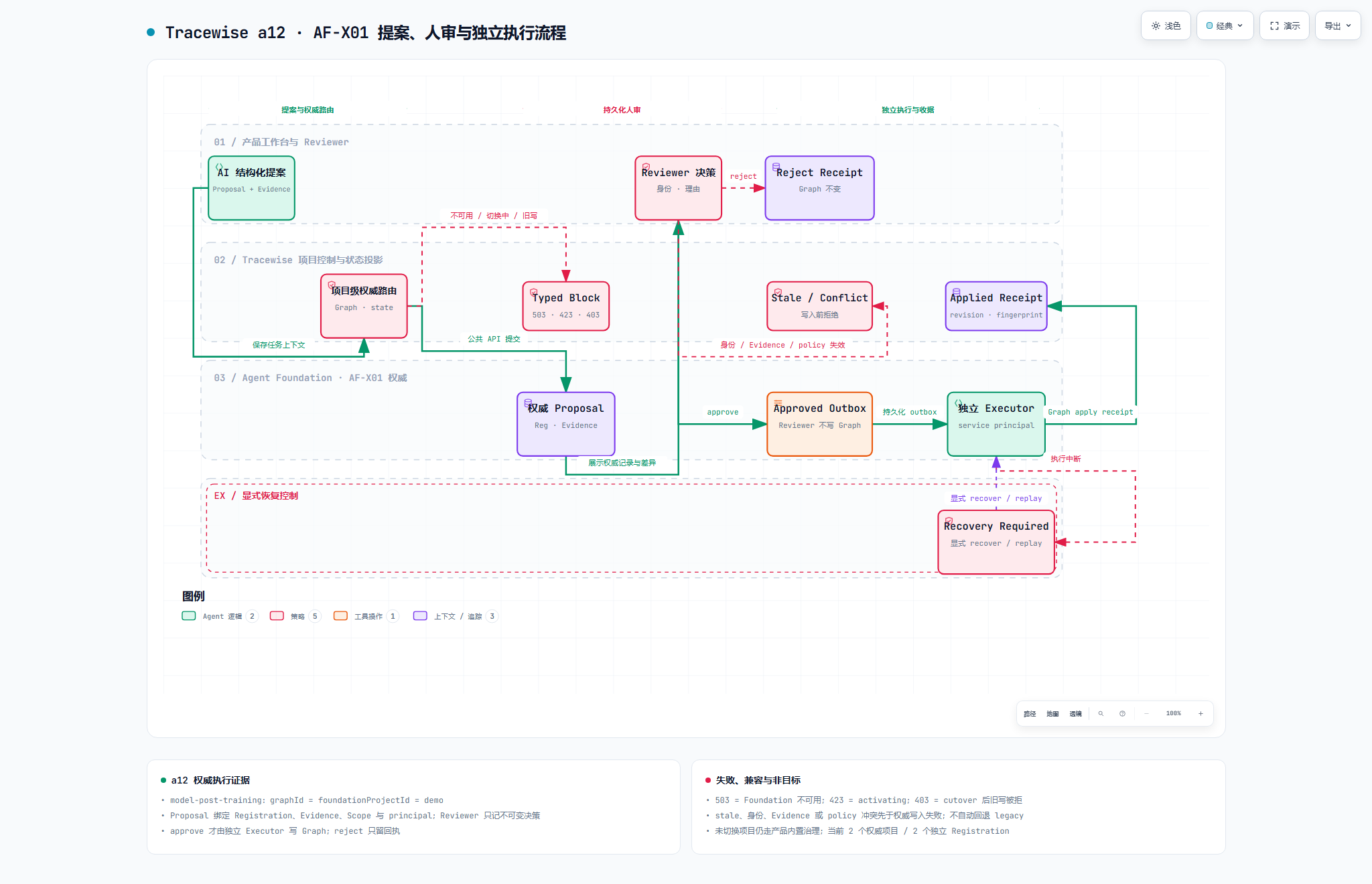The width and height of the screenshot is (1372, 884).
Task: Click the database icon on Applied Receipt node
Action: pyautogui.click(x=957, y=292)
